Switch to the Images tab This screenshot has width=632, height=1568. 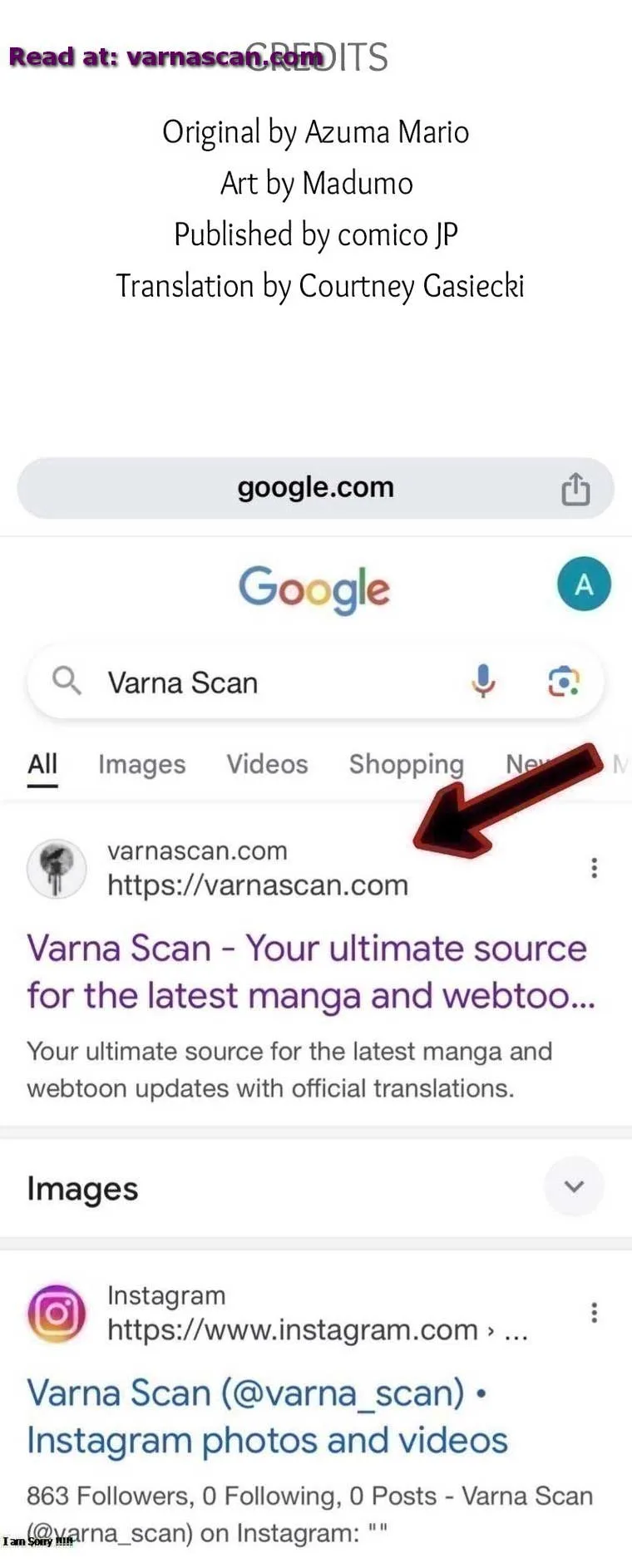(142, 764)
